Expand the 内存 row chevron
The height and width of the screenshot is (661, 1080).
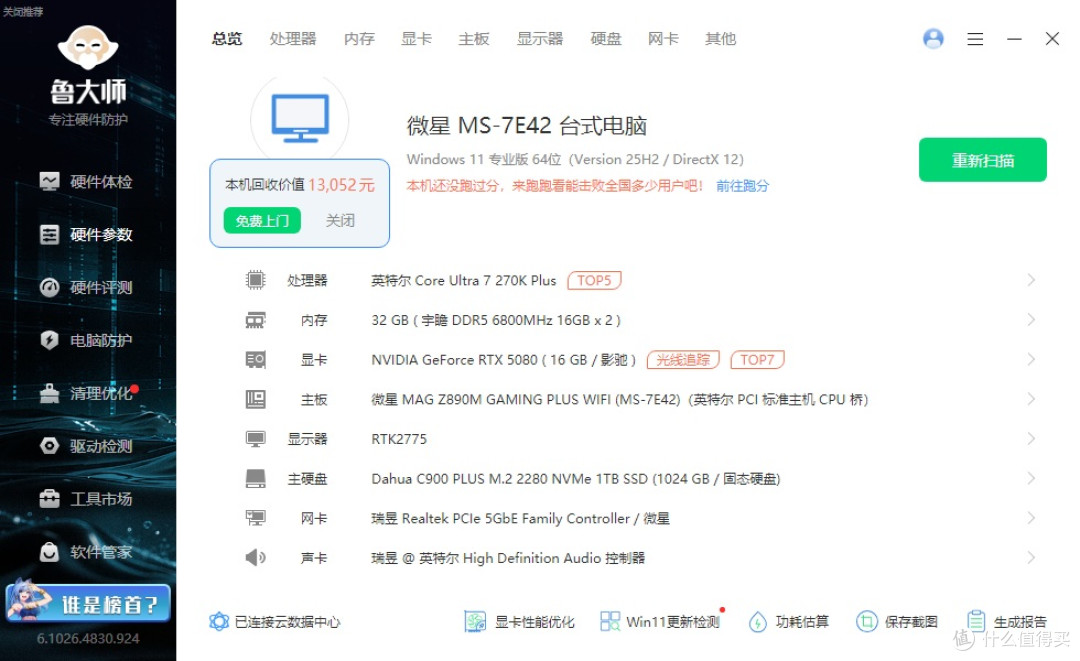pos(1031,319)
